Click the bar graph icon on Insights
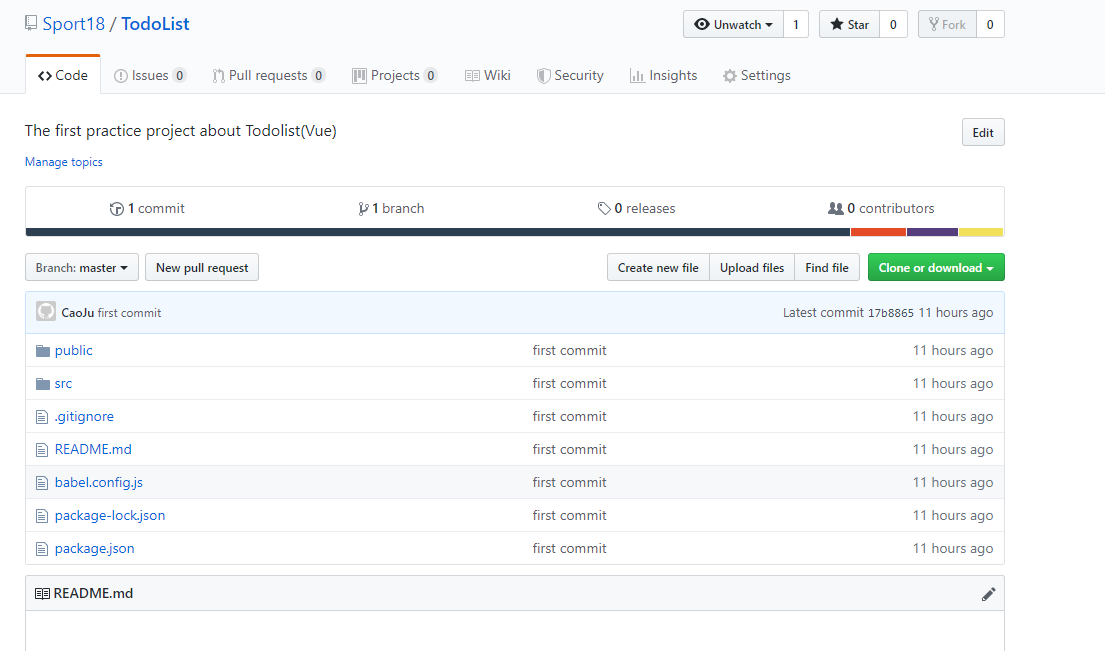Viewport: 1105px width, 651px height. tap(637, 76)
